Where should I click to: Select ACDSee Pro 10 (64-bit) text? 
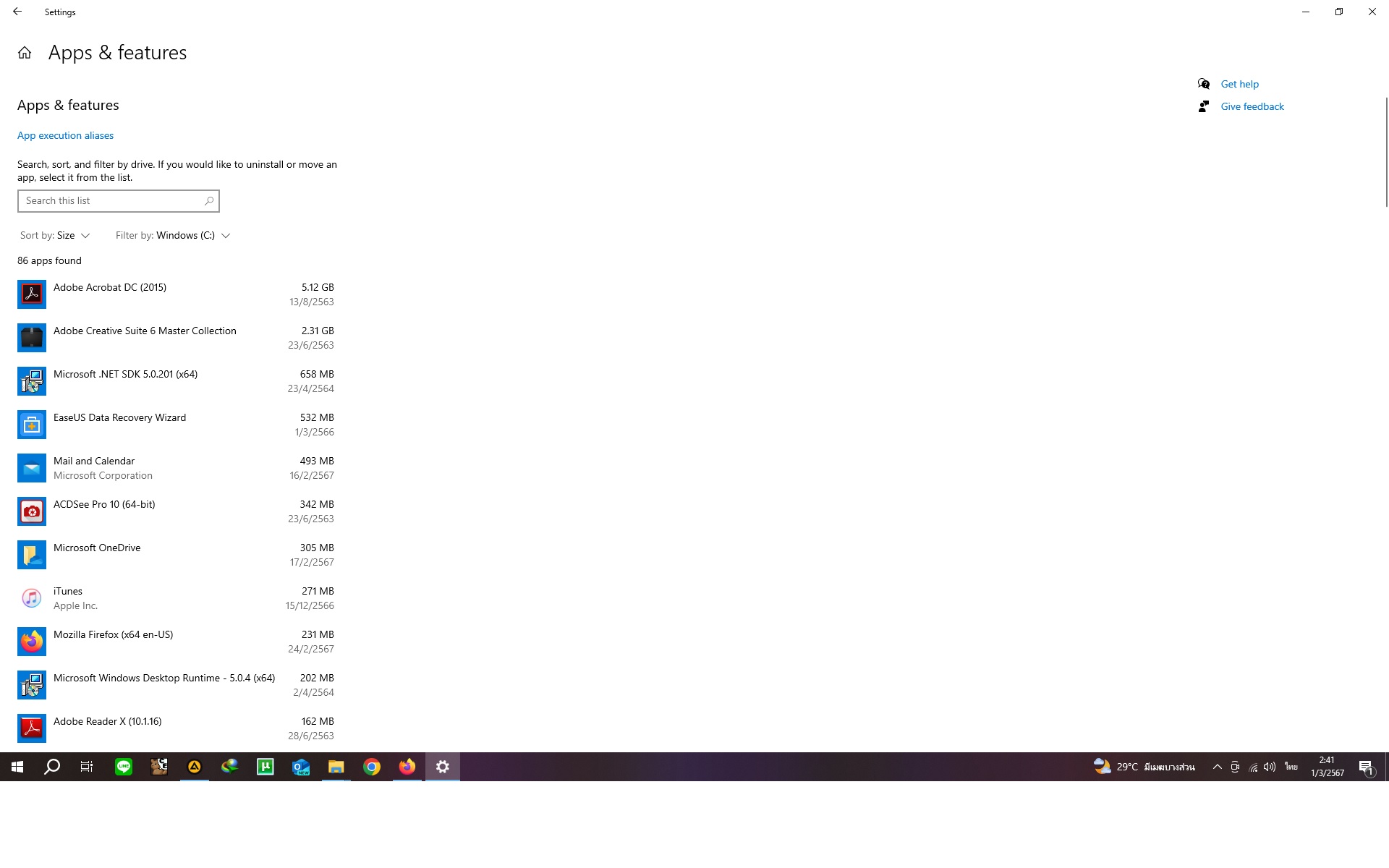[x=104, y=504]
